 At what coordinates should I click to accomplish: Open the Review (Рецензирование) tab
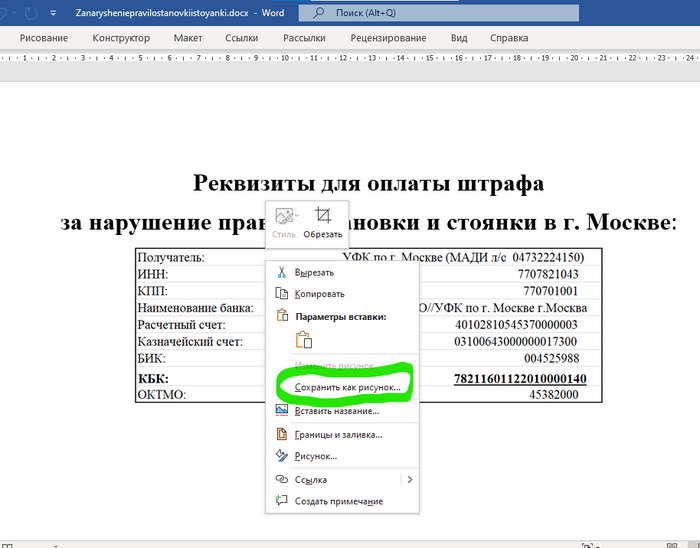point(388,38)
